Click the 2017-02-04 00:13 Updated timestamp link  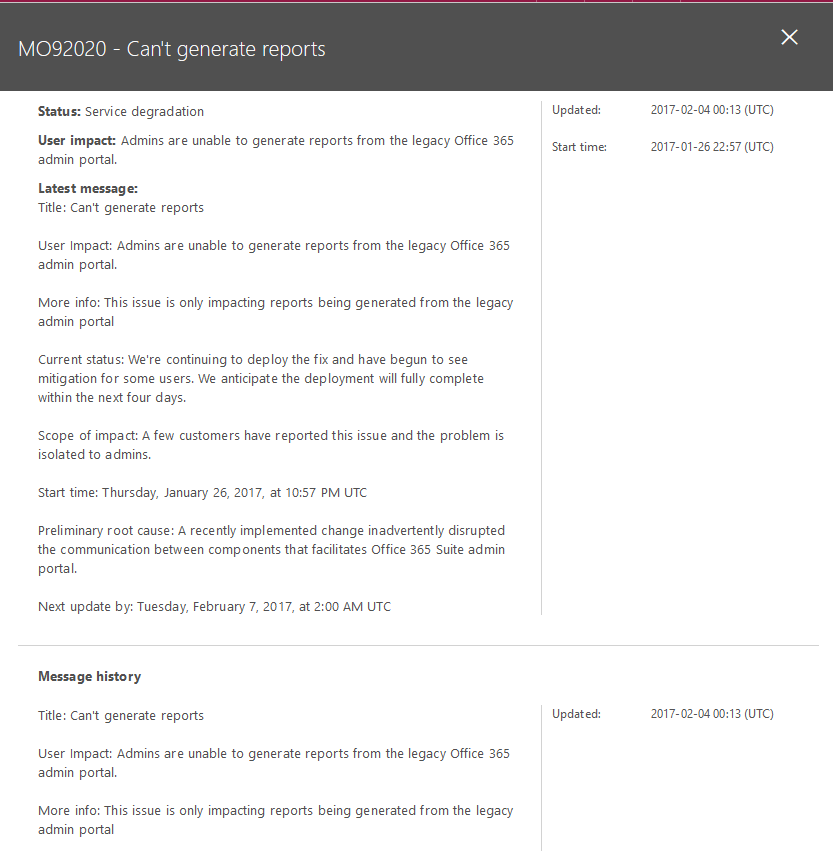711,110
